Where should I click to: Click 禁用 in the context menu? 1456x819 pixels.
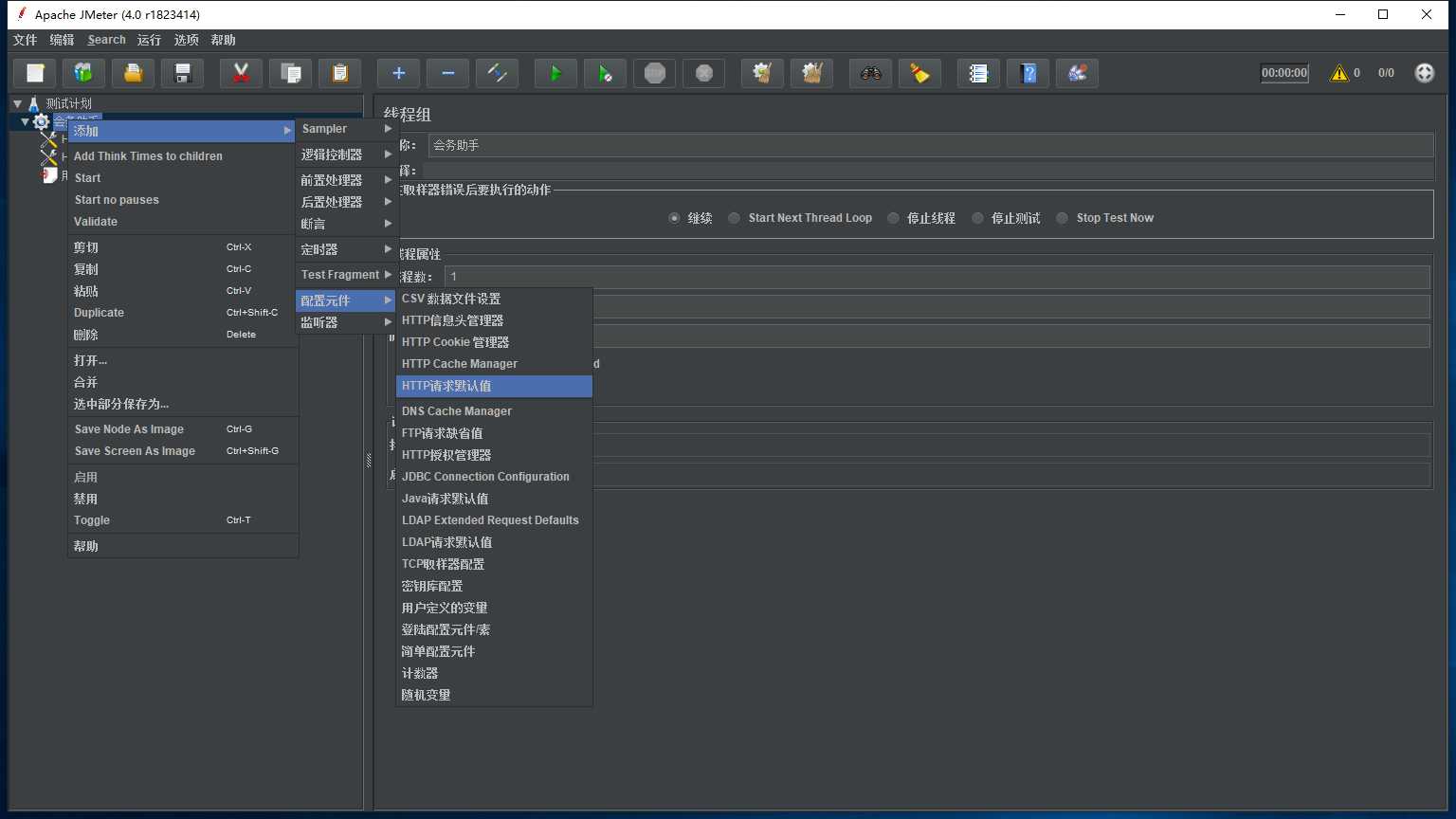[182, 499]
